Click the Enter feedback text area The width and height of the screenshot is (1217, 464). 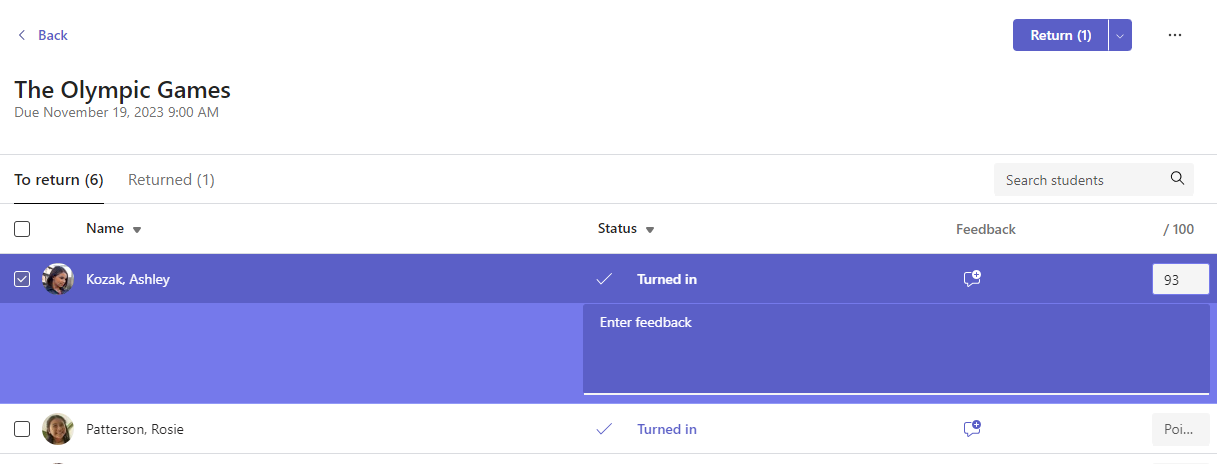coord(896,349)
